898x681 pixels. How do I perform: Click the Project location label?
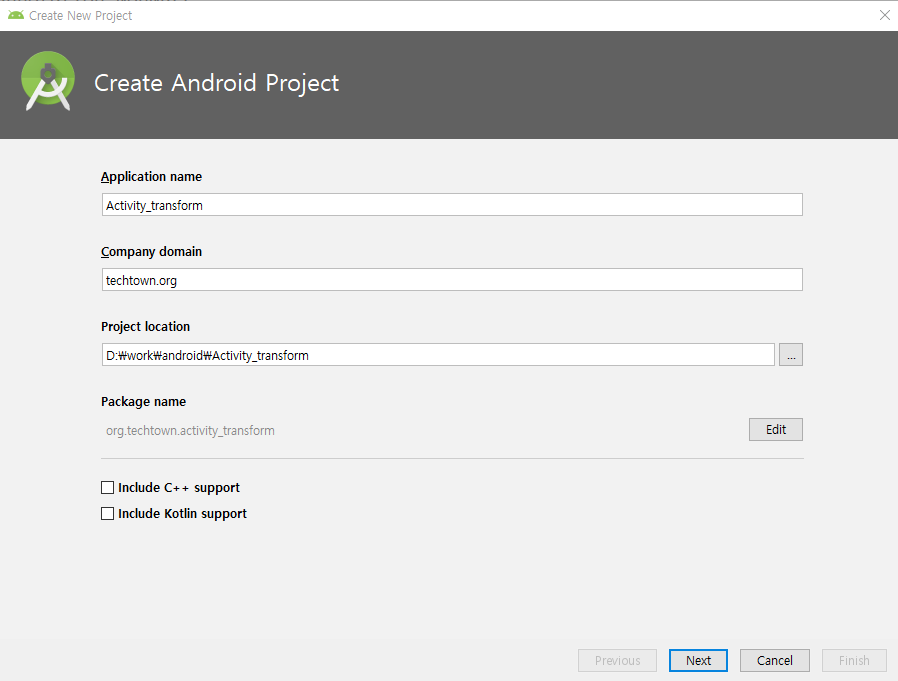(145, 326)
